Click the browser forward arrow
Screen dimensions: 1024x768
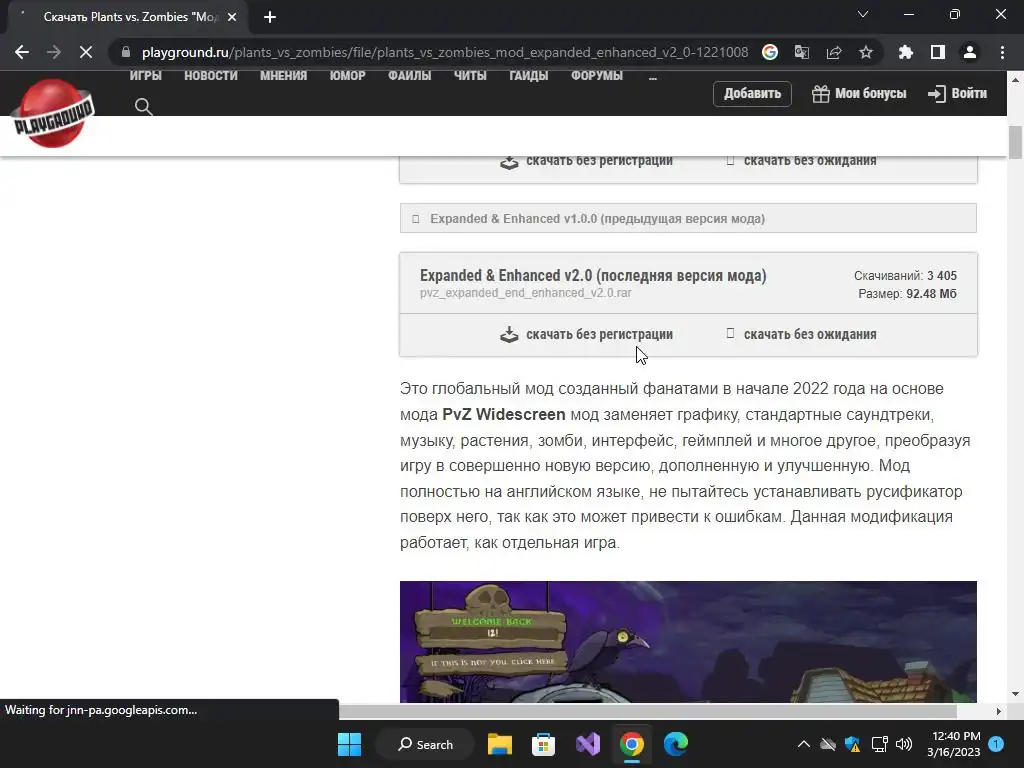pos(54,52)
